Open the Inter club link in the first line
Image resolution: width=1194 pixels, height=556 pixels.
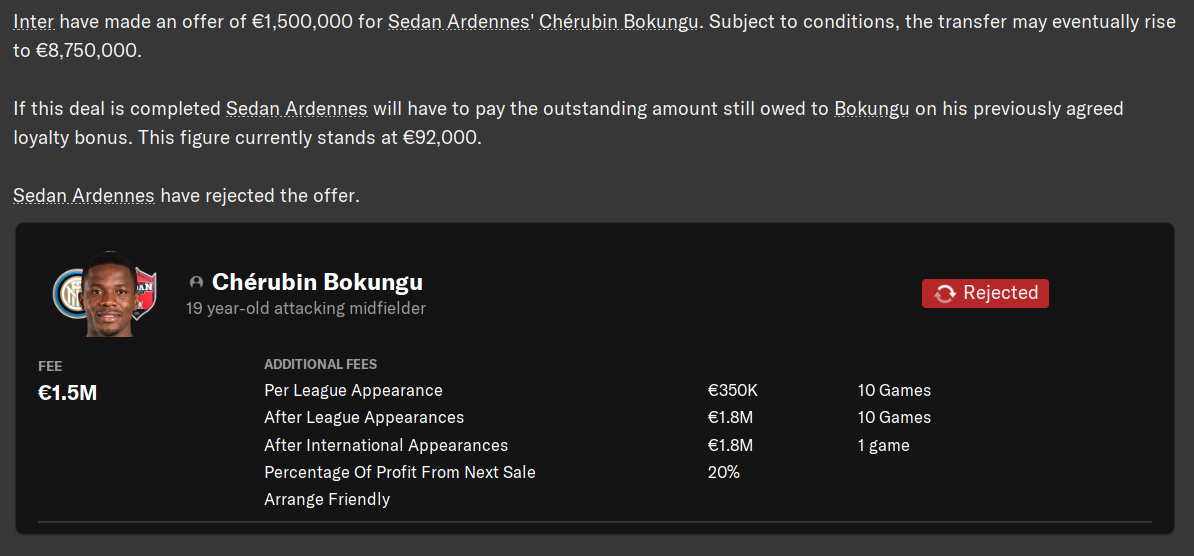(x=35, y=22)
